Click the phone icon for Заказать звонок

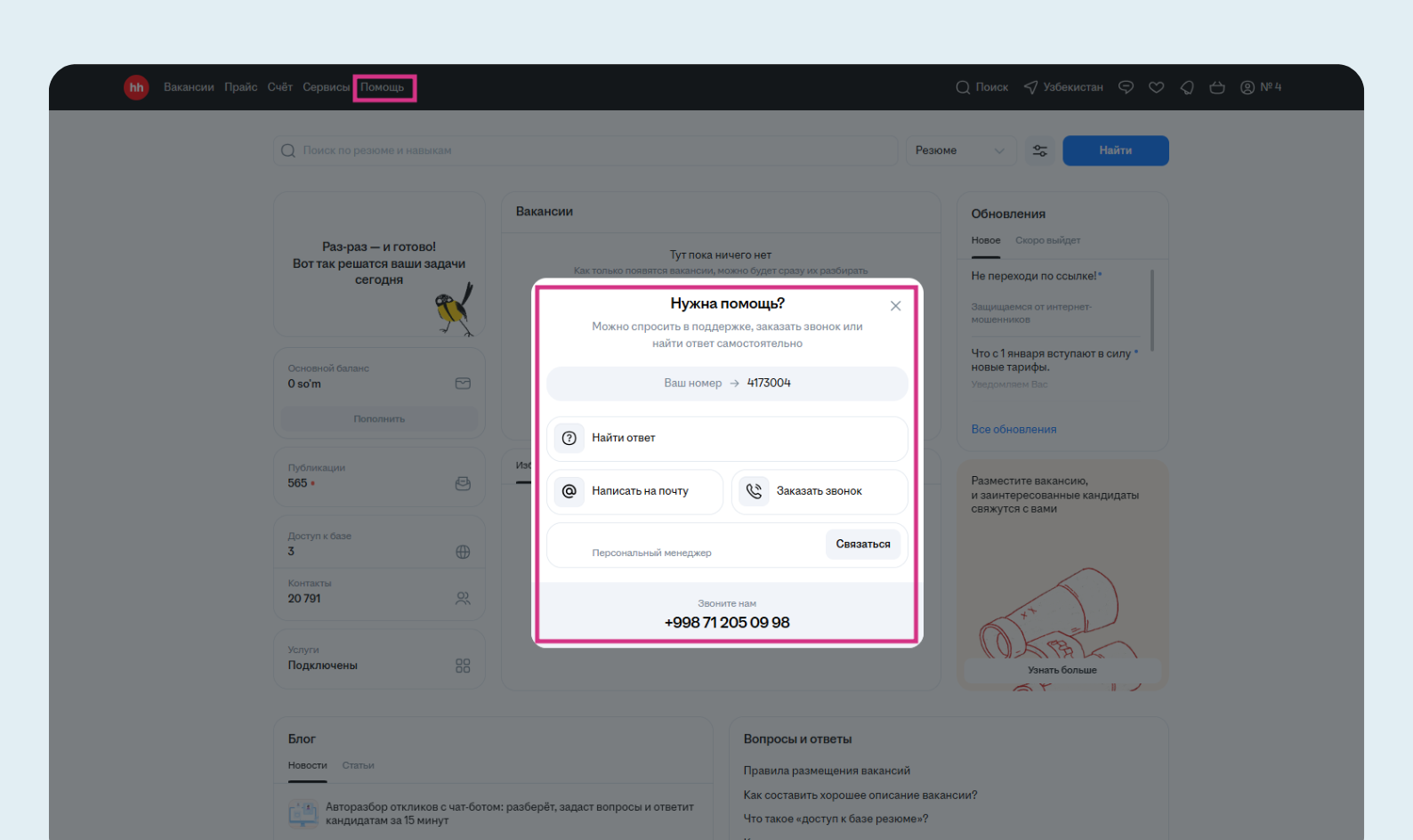tap(754, 491)
